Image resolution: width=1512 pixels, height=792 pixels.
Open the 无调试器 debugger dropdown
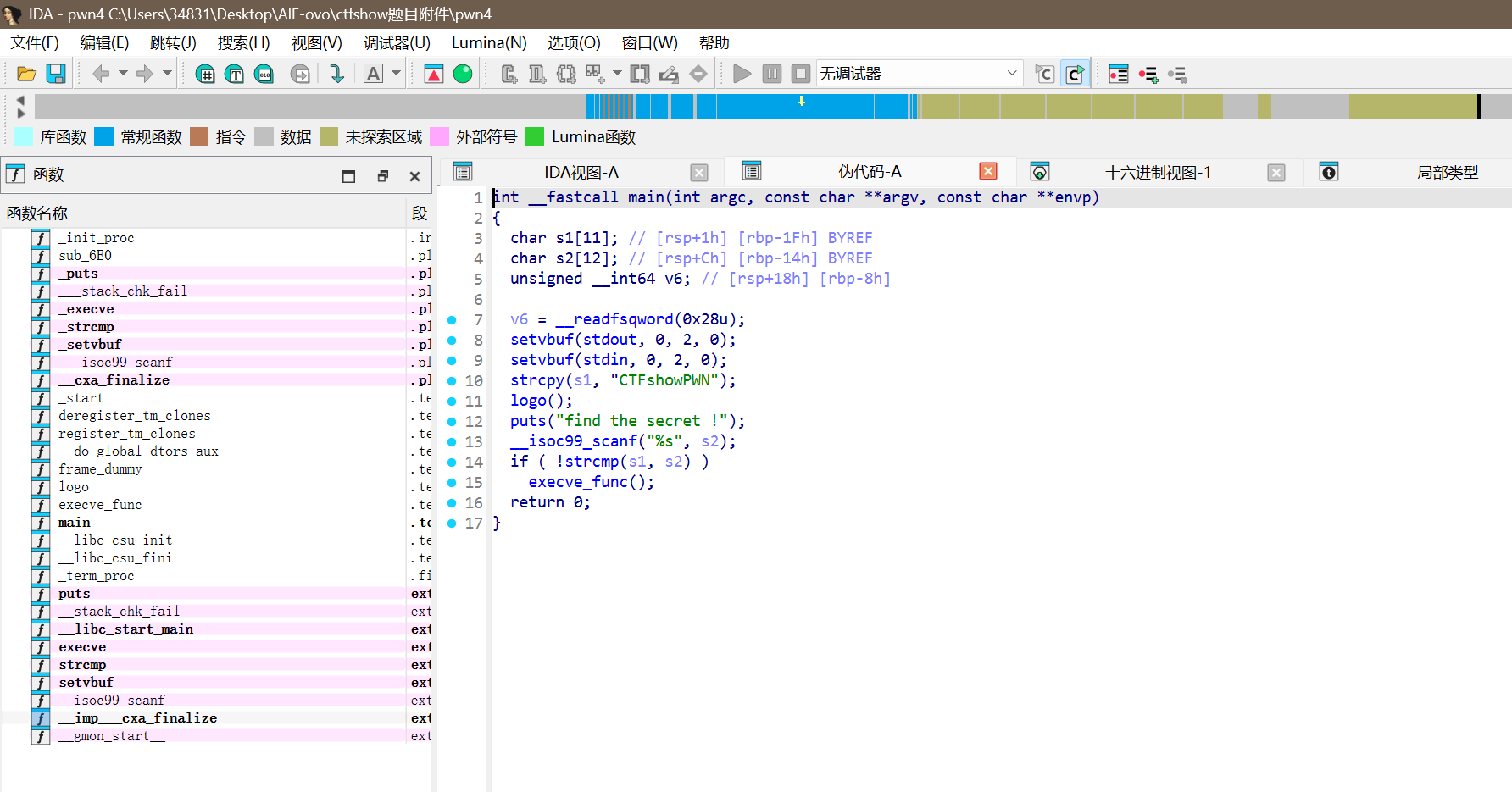pos(920,74)
